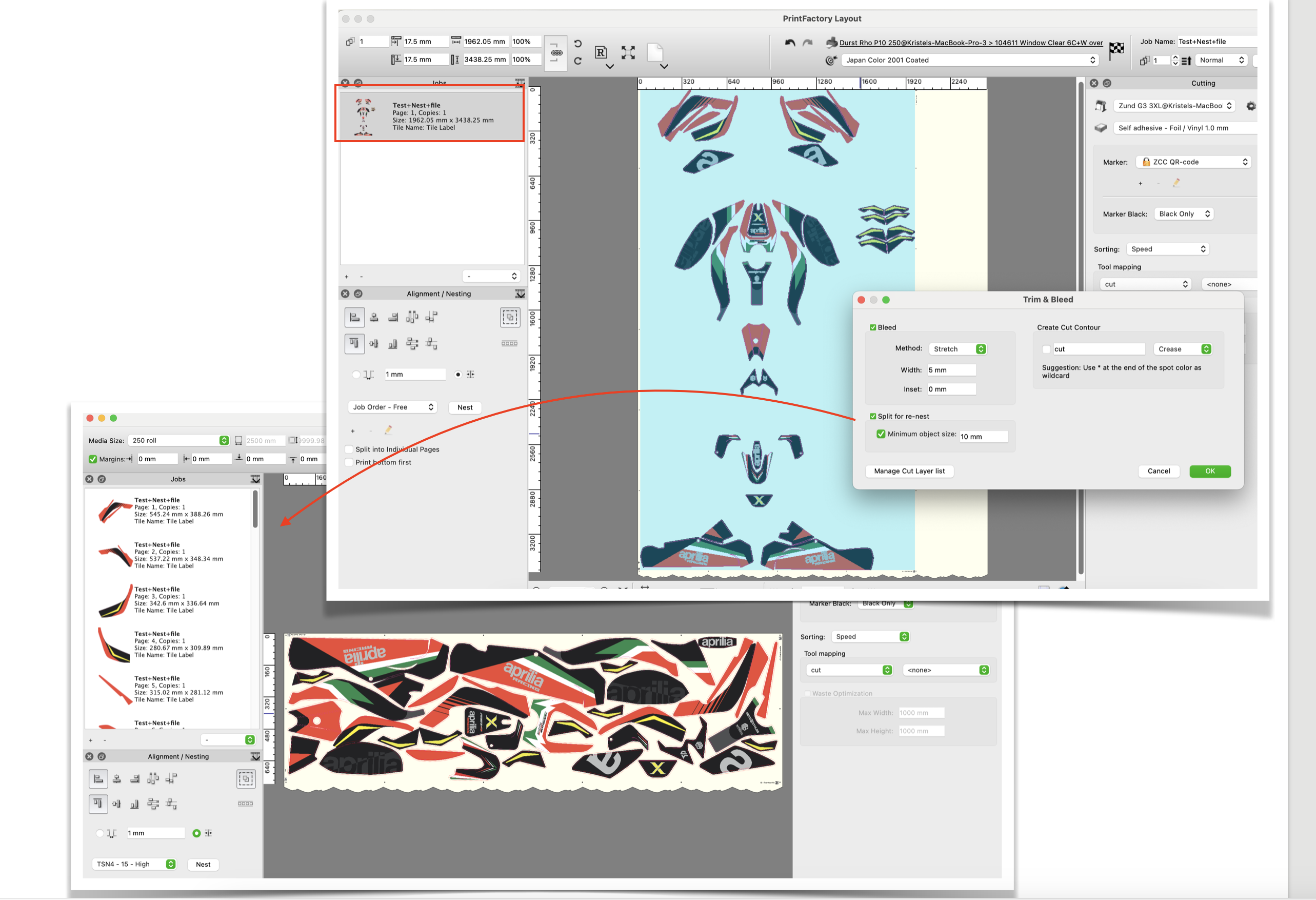Viewport: 1316px width, 900px height.
Task: Click align bottom icon in front Alignment panel
Action: coord(393,343)
